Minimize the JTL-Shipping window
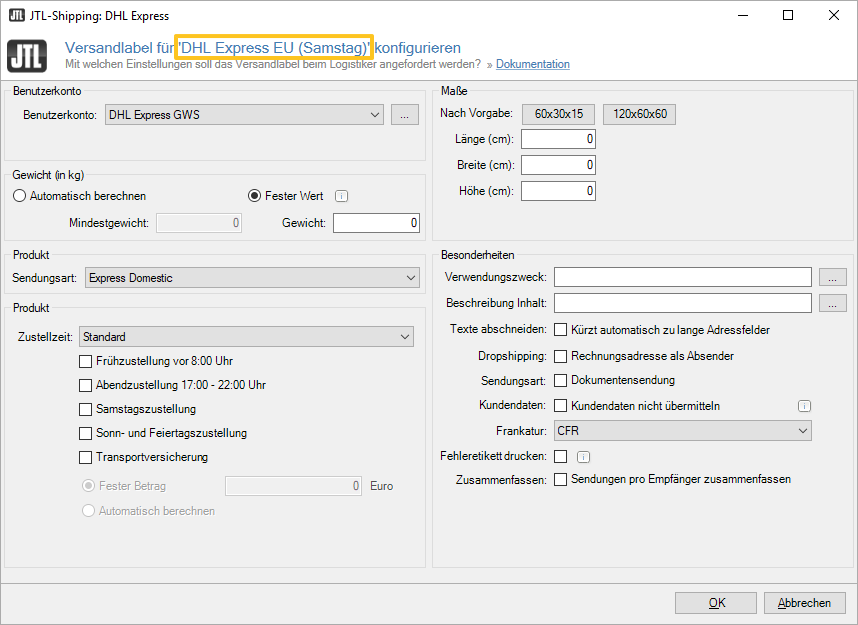The image size is (858, 625). 743,15
